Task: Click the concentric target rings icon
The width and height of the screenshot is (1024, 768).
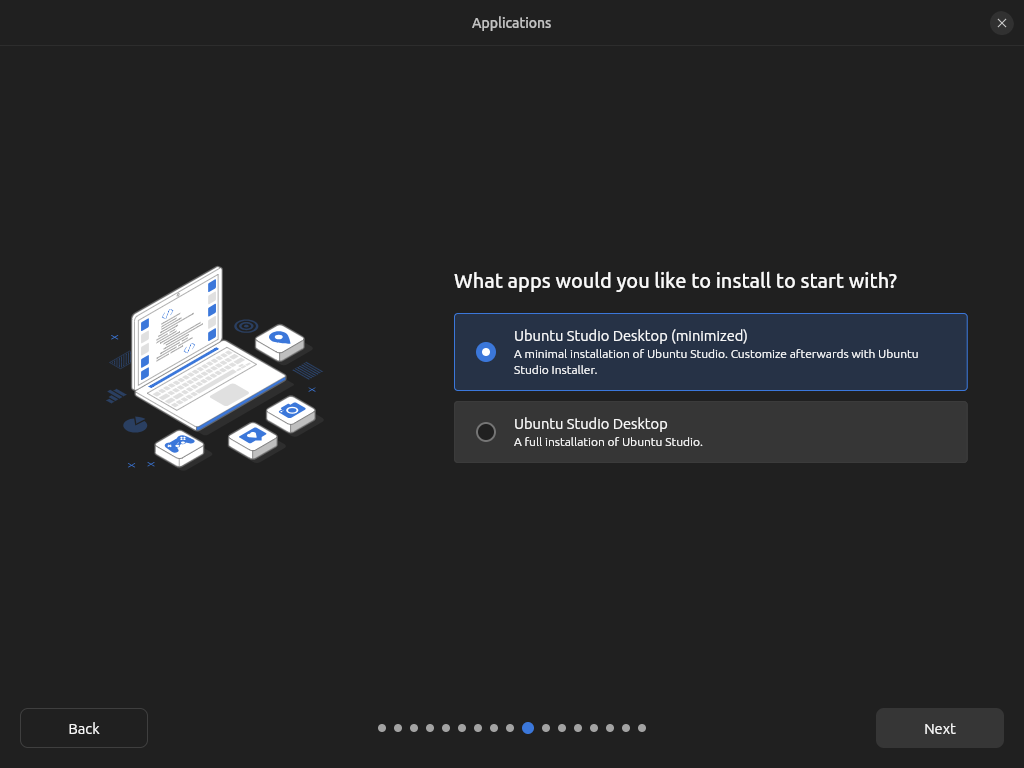Action: tap(246, 326)
